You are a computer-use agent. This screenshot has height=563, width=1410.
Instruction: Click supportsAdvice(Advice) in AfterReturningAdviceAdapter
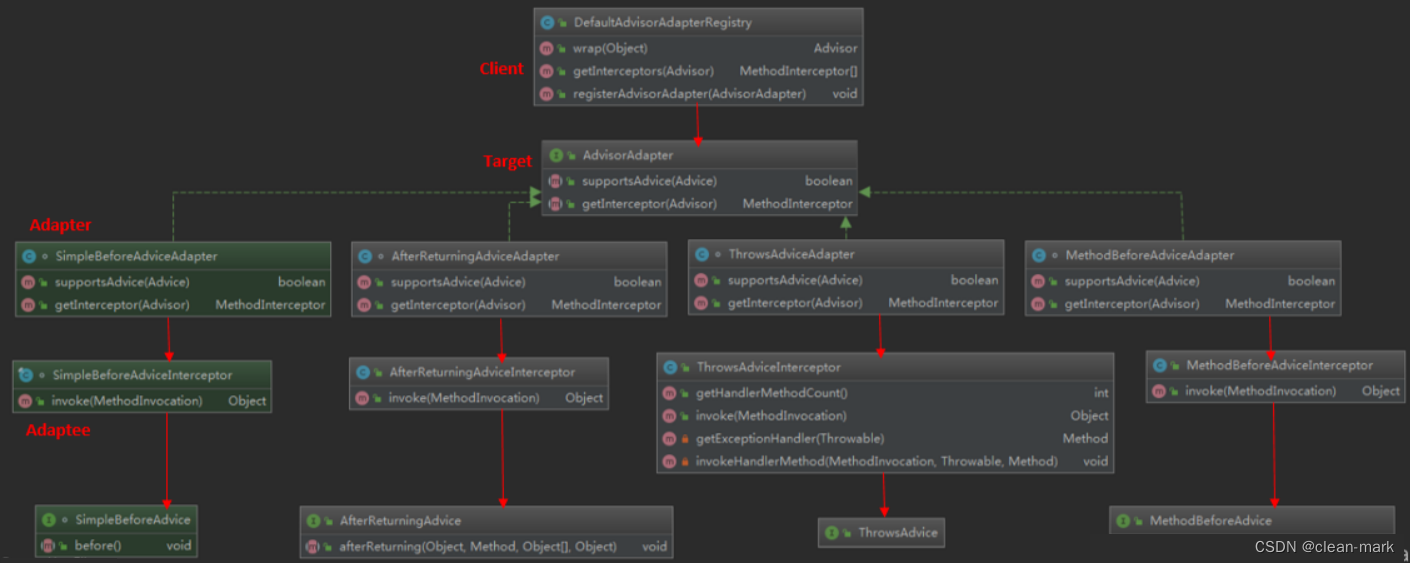click(458, 282)
